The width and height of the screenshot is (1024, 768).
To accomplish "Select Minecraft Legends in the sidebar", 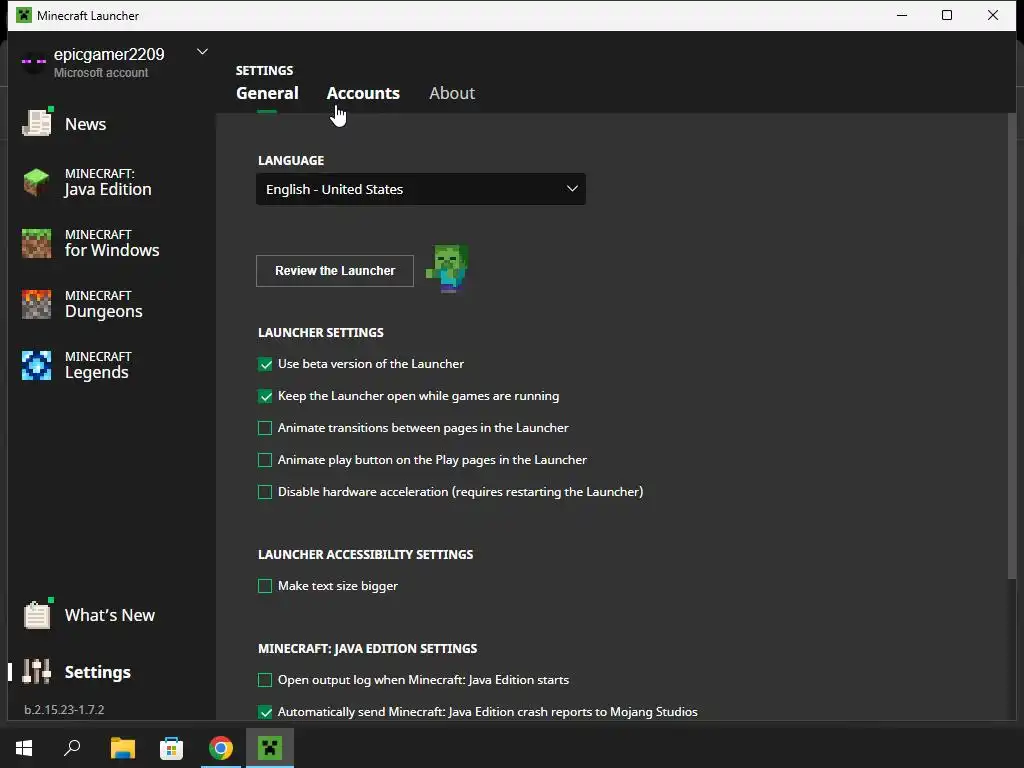I will tap(98, 365).
